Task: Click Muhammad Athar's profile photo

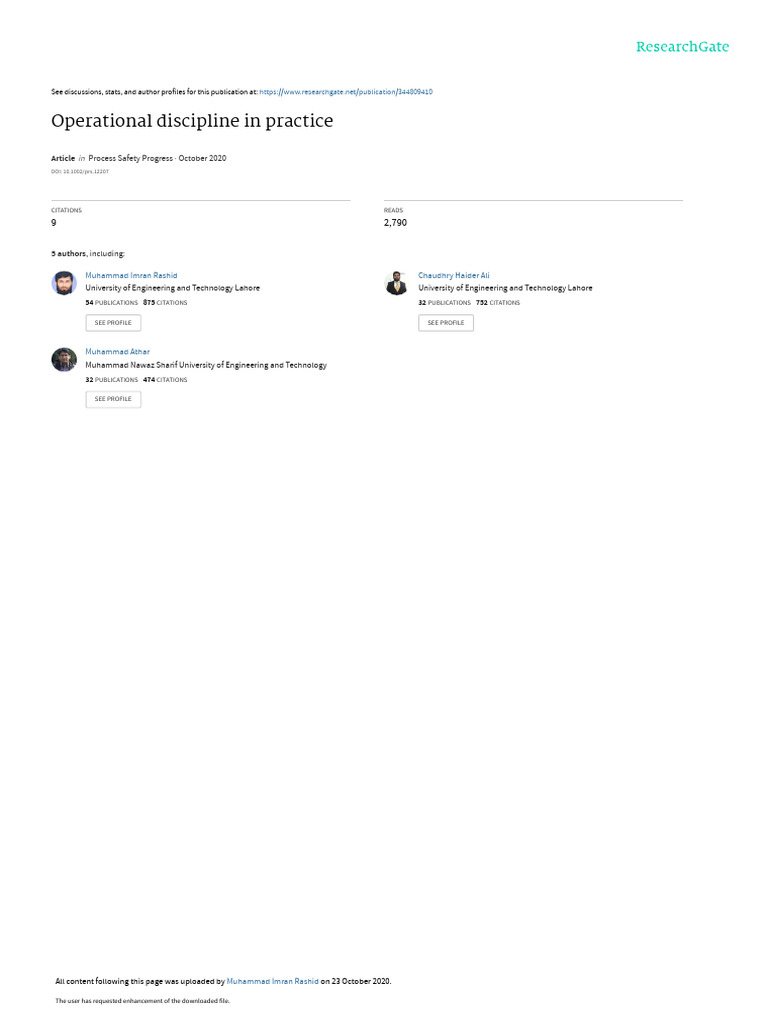Action: (x=64, y=360)
